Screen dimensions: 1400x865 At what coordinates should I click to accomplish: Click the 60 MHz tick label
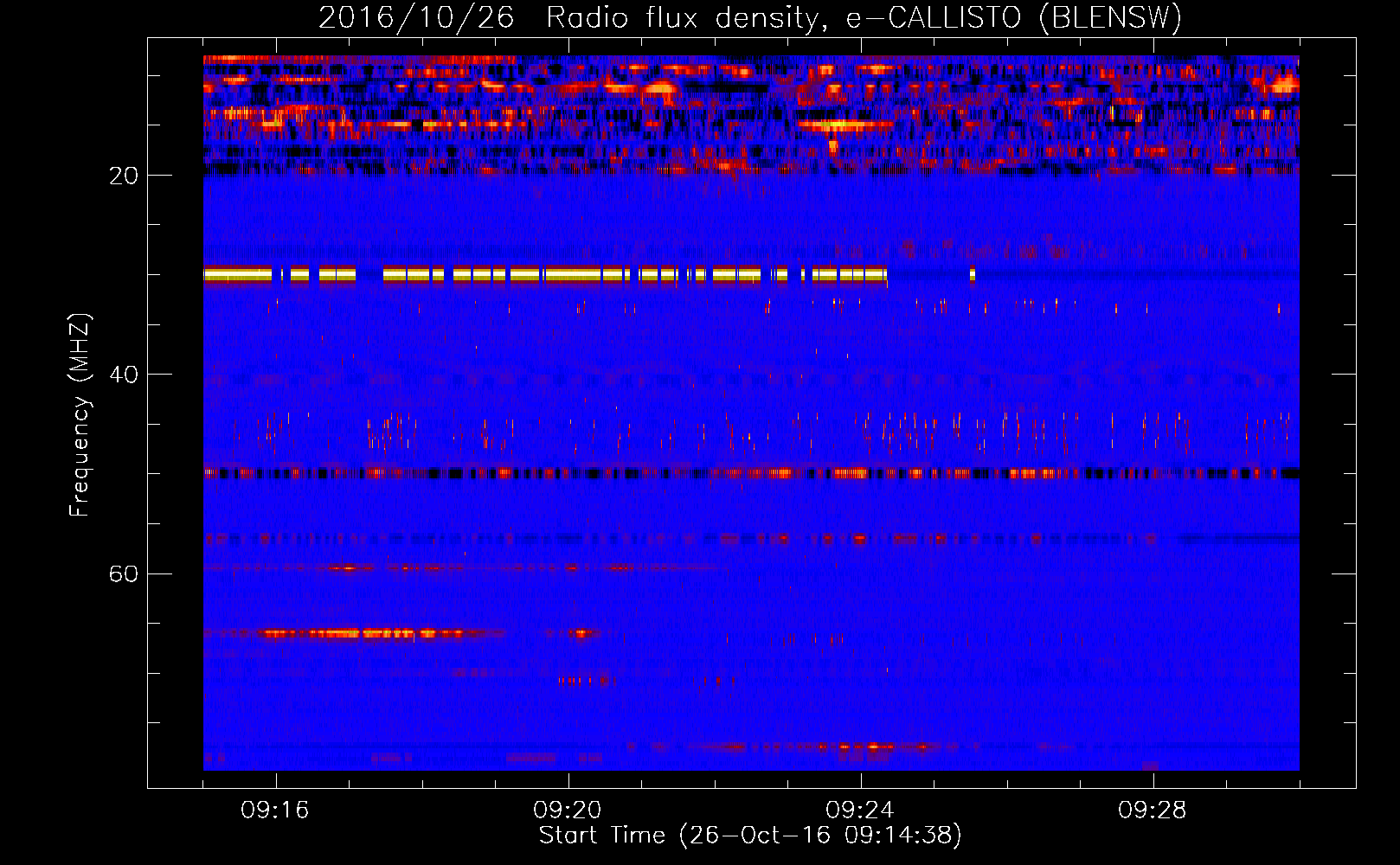coord(124,573)
